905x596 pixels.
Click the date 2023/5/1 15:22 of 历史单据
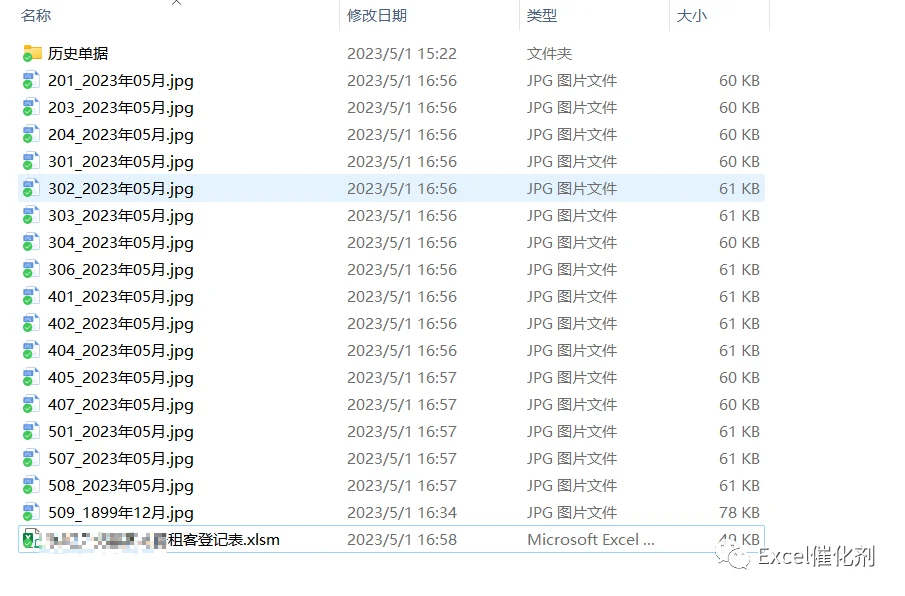[402, 54]
